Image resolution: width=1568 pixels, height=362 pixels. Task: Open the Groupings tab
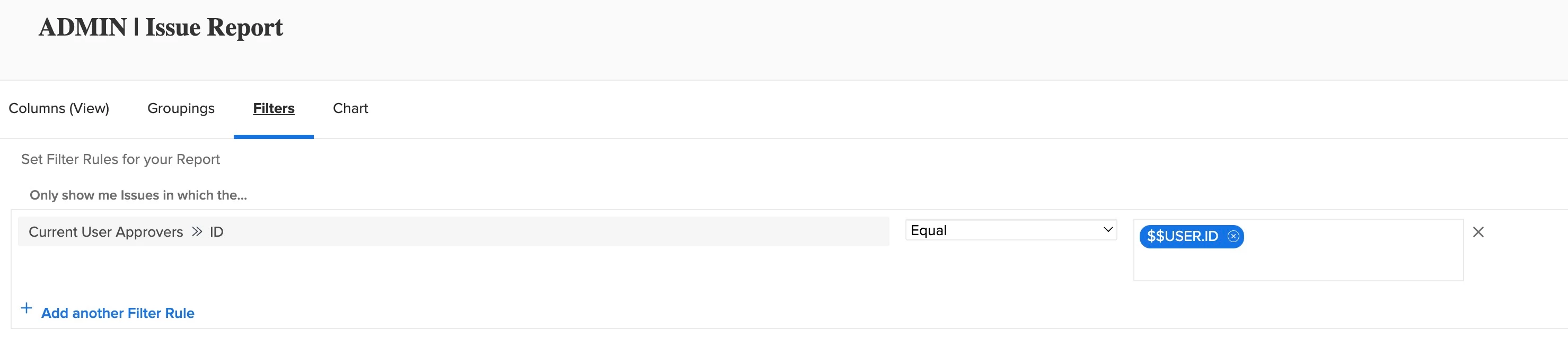(x=181, y=108)
